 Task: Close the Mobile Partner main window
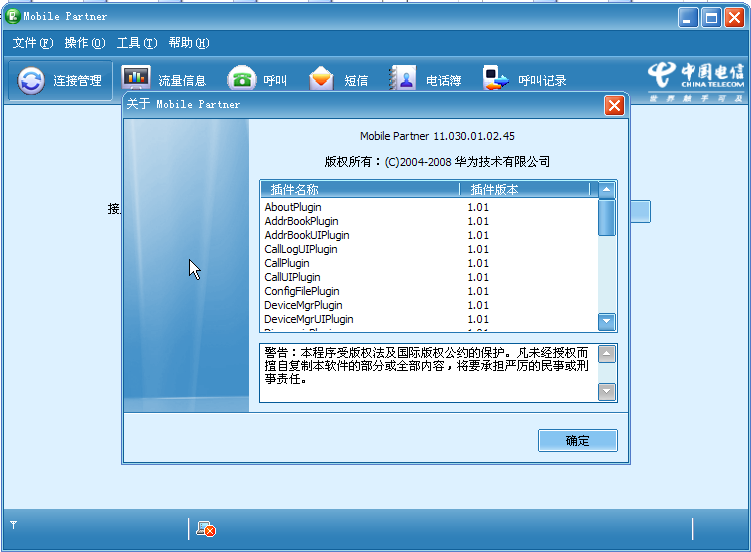[x=734, y=18]
